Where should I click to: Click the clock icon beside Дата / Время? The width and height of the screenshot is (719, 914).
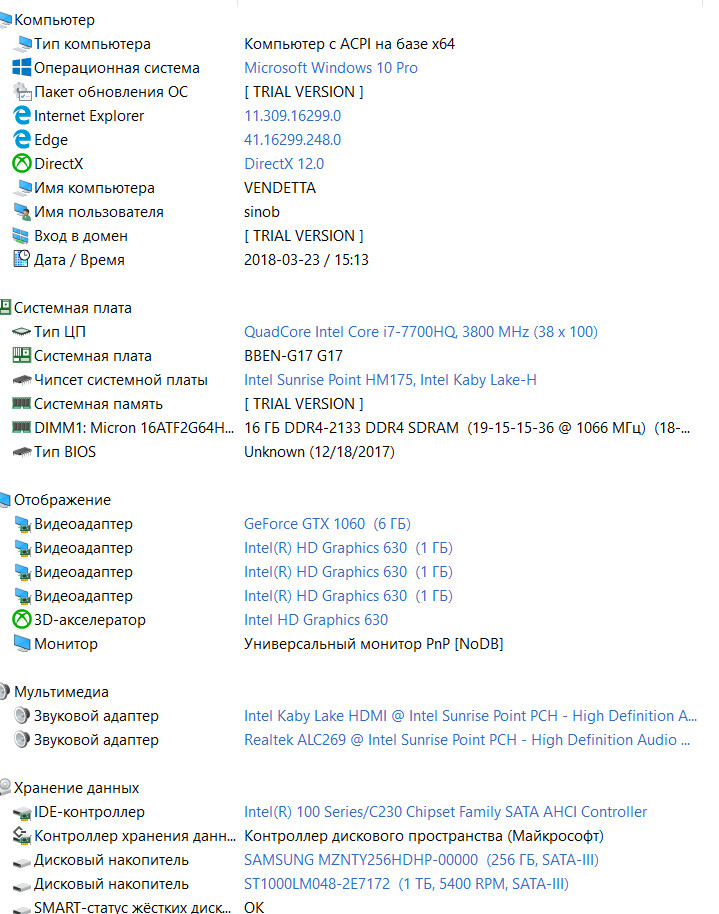(21, 259)
